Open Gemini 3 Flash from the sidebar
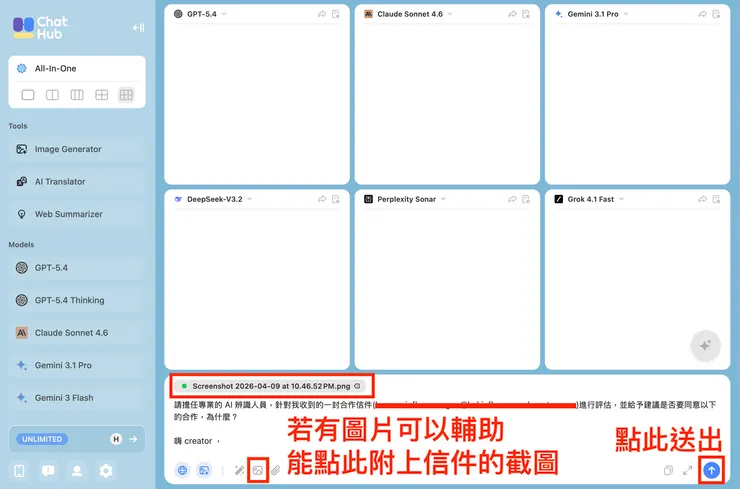The width and height of the screenshot is (740, 489). (77, 398)
